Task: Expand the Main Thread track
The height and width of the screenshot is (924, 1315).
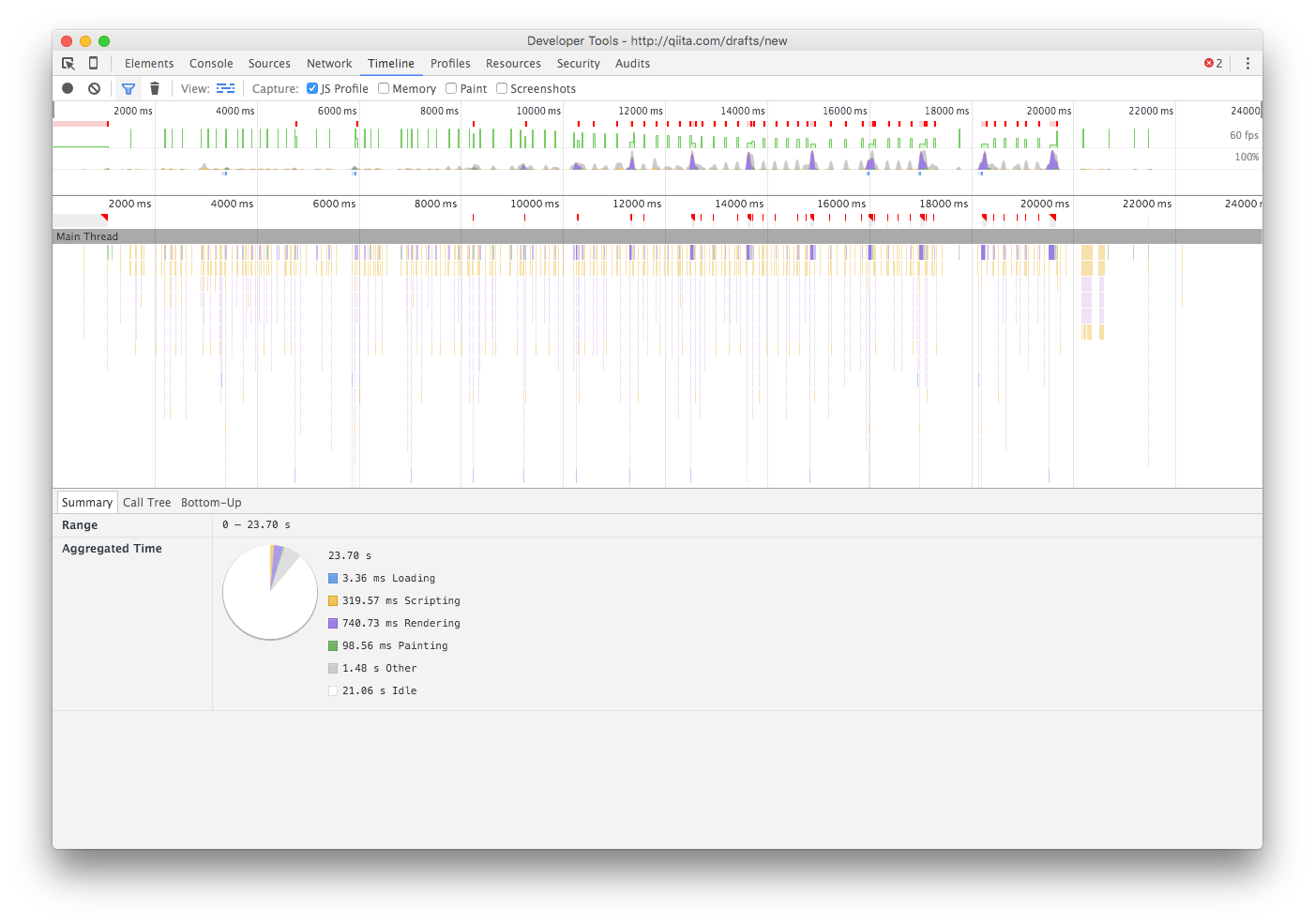Action: tap(87, 236)
